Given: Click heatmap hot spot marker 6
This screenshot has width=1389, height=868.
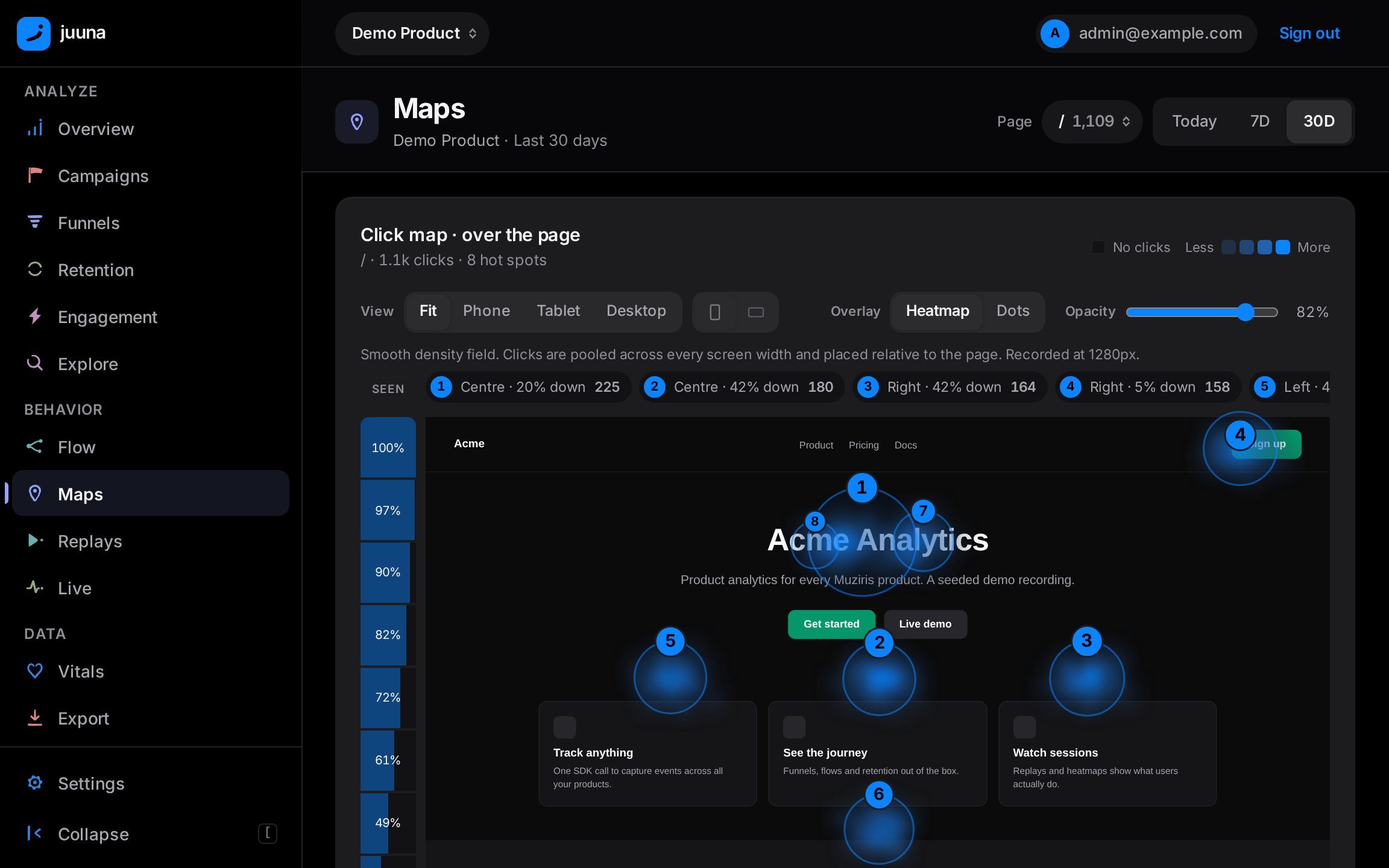Looking at the screenshot, I should pos(879,794).
